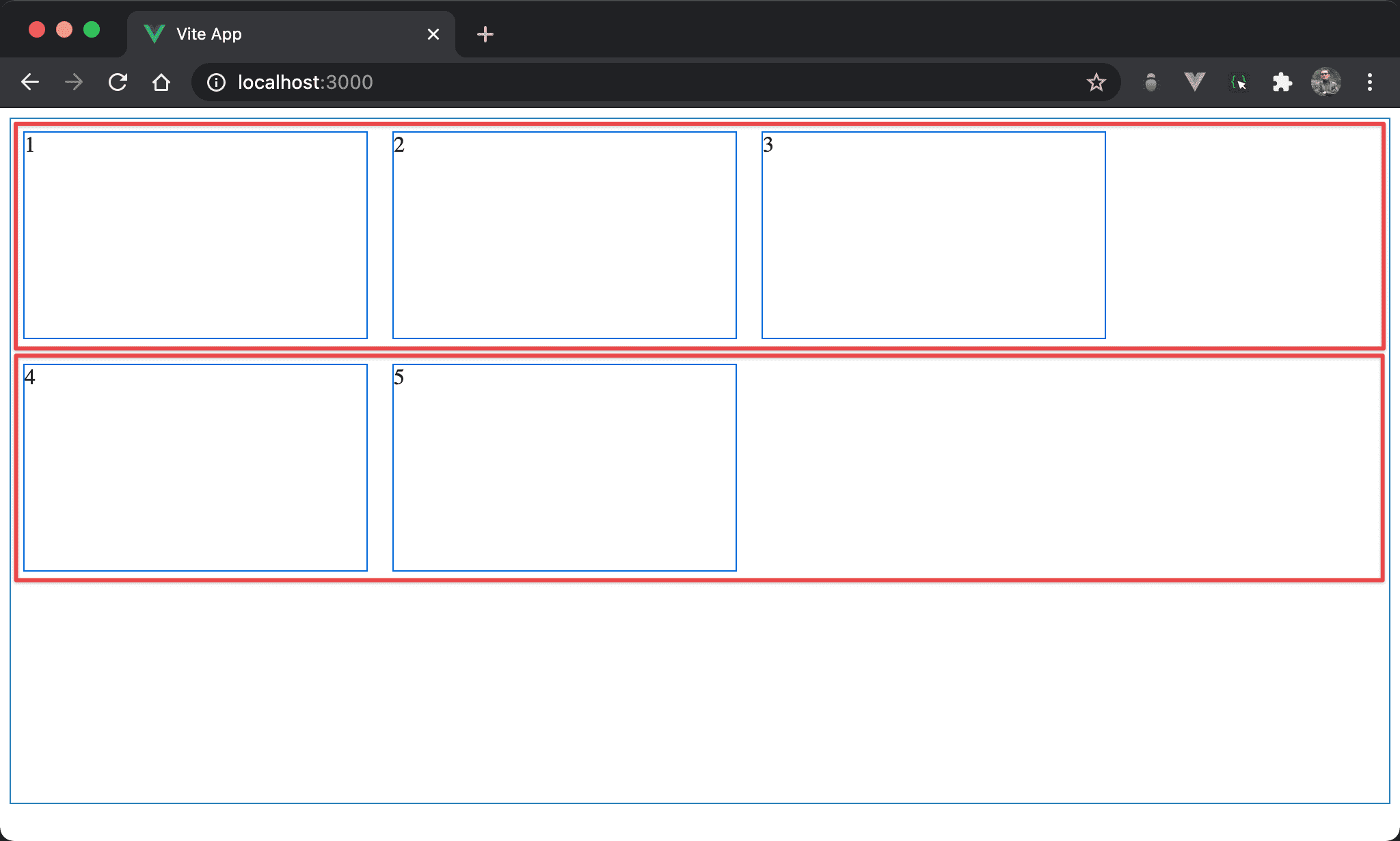Open a new tab
The height and width of the screenshot is (841, 1400).
485,34
